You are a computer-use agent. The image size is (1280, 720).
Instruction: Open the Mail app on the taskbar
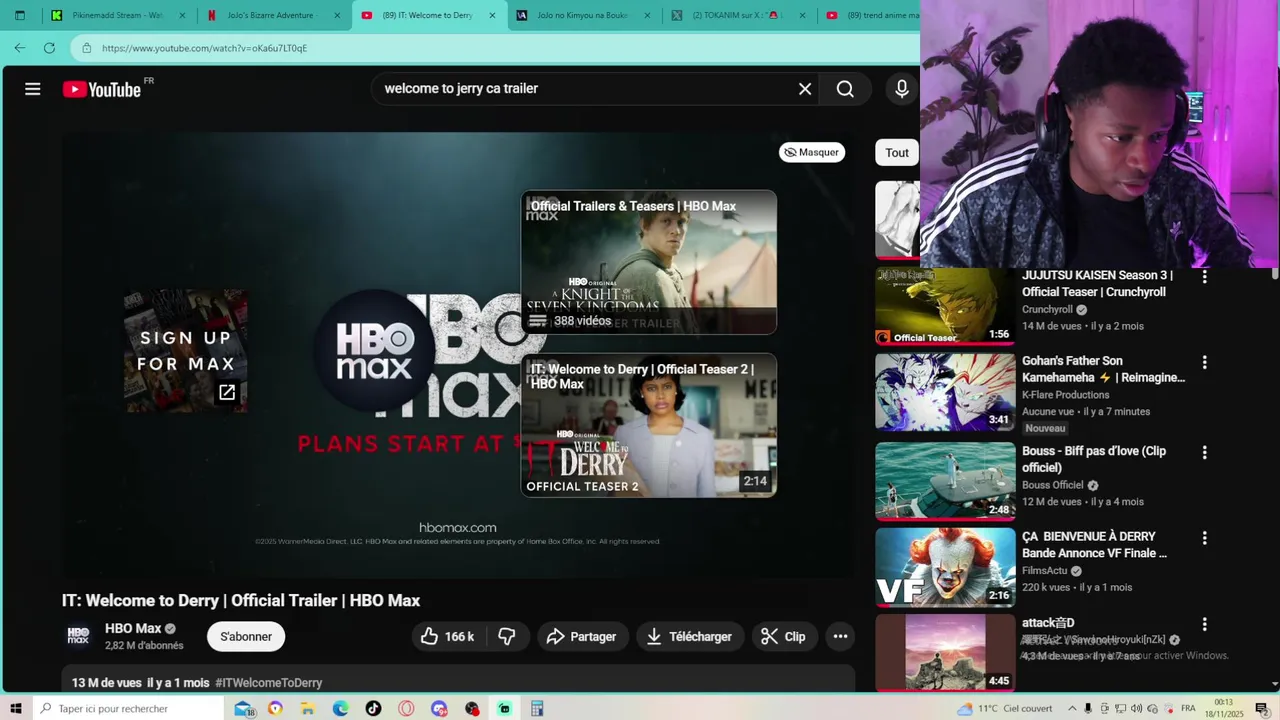coord(243,708)
